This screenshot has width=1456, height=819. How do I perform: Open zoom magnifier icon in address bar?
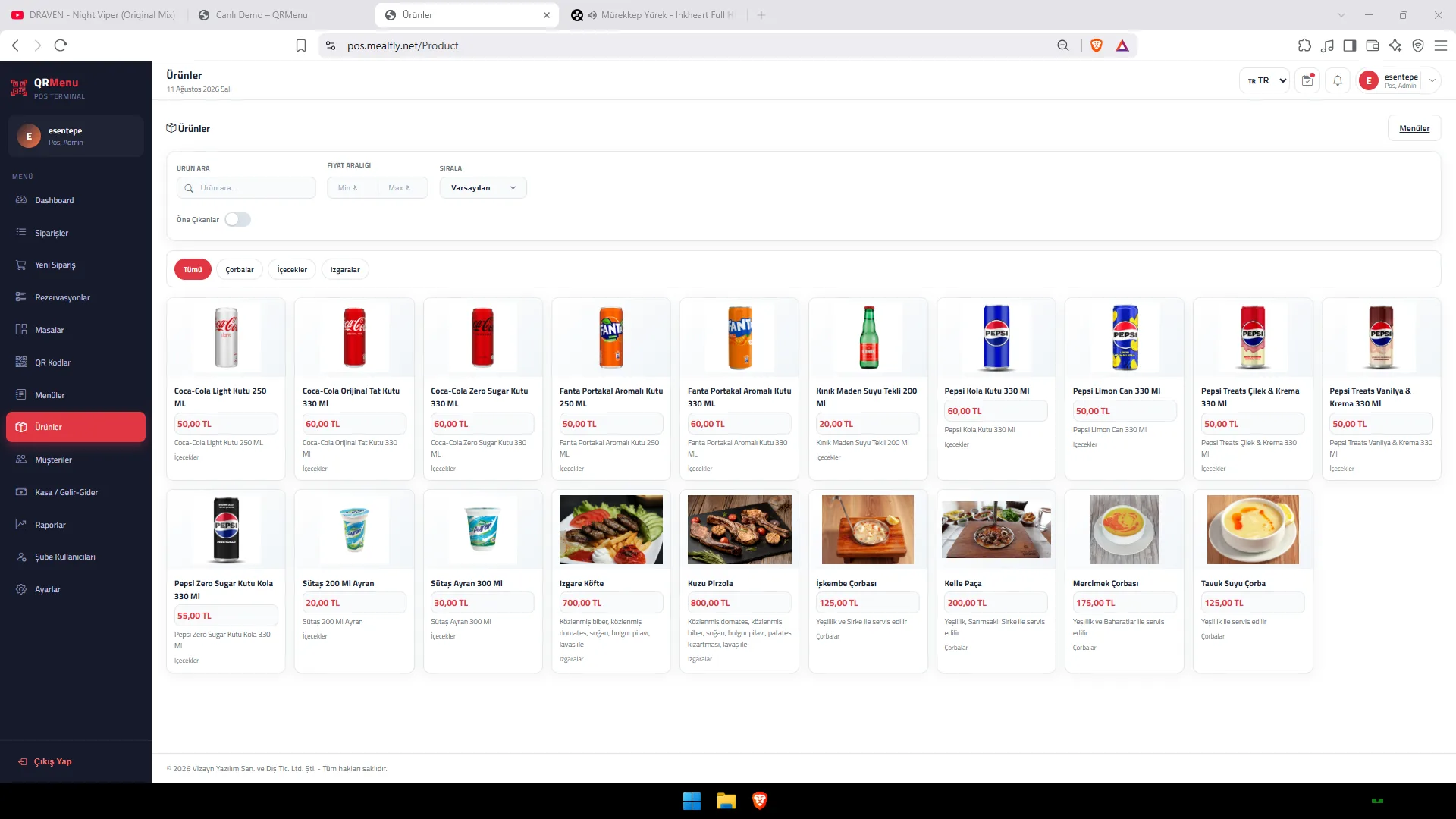pyautogui.click(x=1063, y=45)
